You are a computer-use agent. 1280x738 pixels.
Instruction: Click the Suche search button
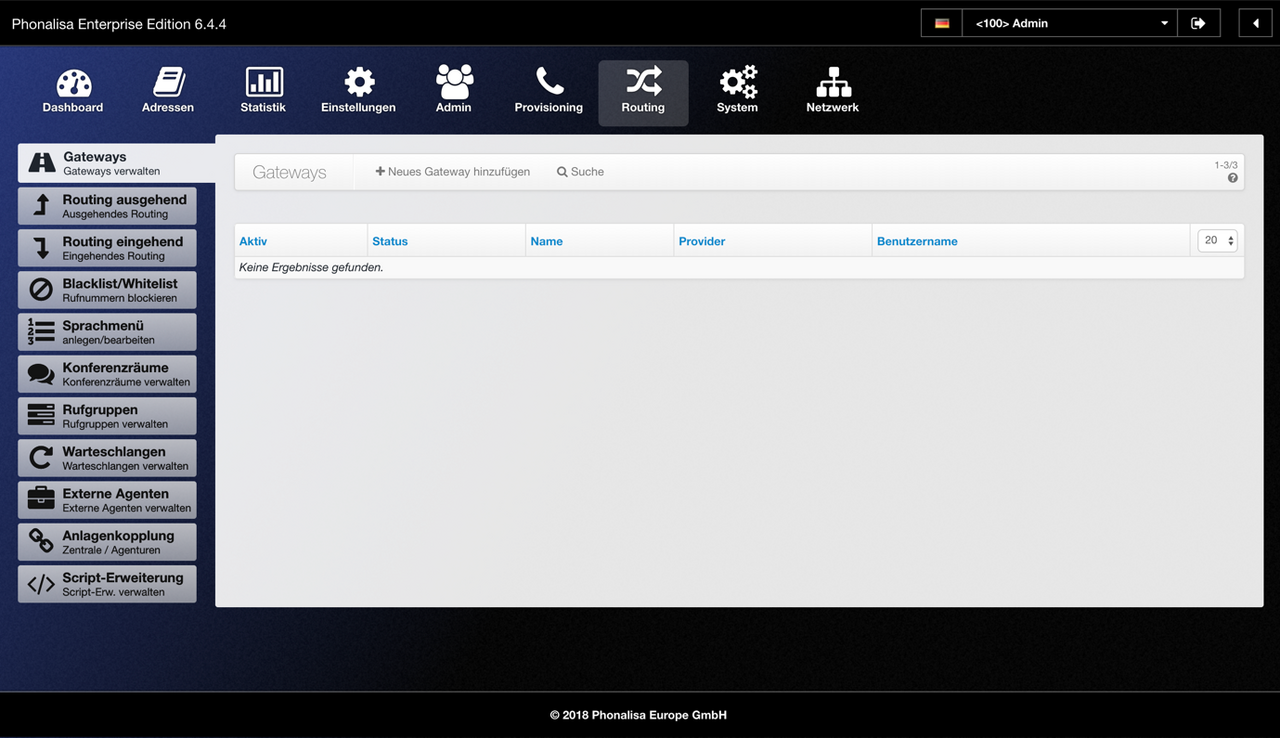580,172
